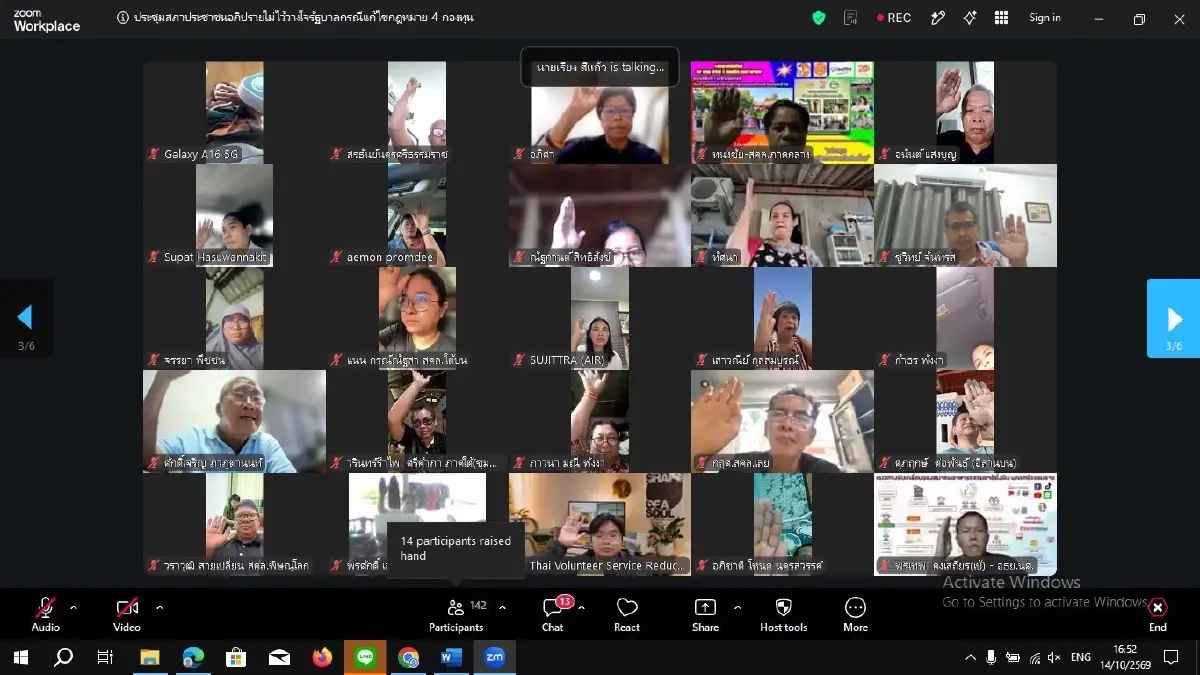Open the annotate pen icon in top bar
Screen dimensions: 1200x675
point(938,17)
